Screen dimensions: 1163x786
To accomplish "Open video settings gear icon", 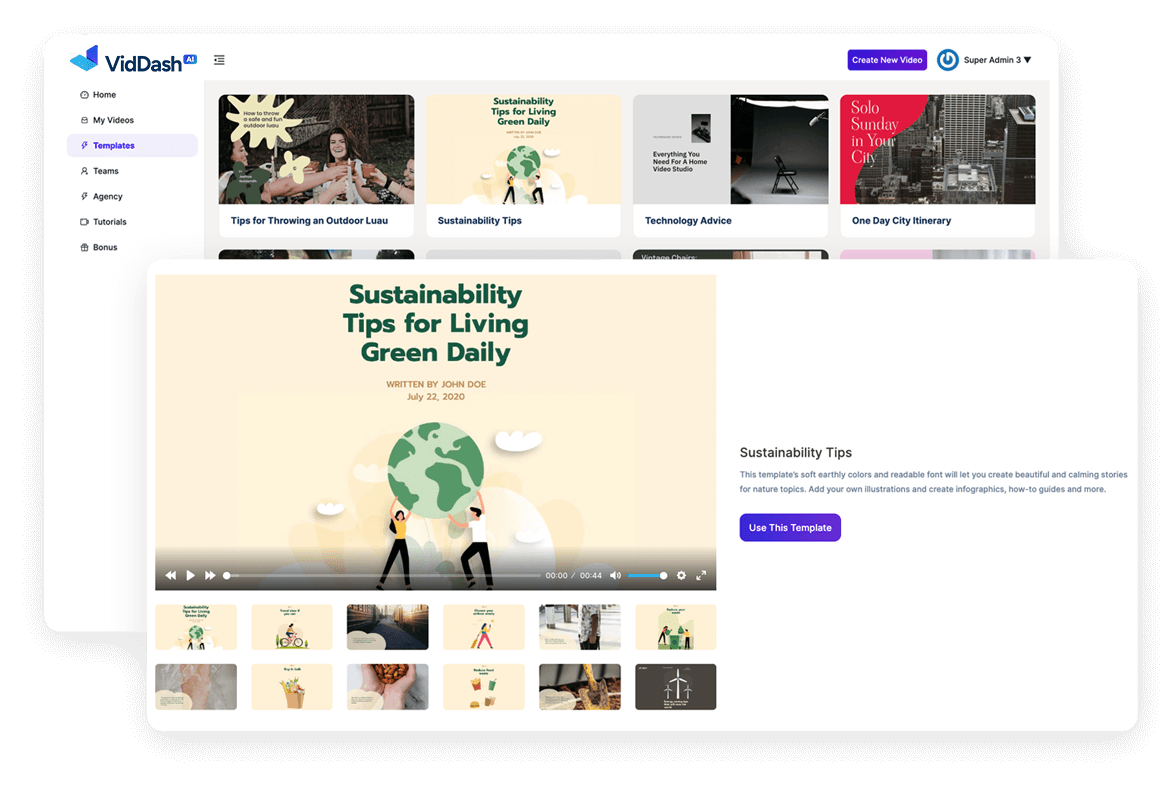I will [681, 575].
